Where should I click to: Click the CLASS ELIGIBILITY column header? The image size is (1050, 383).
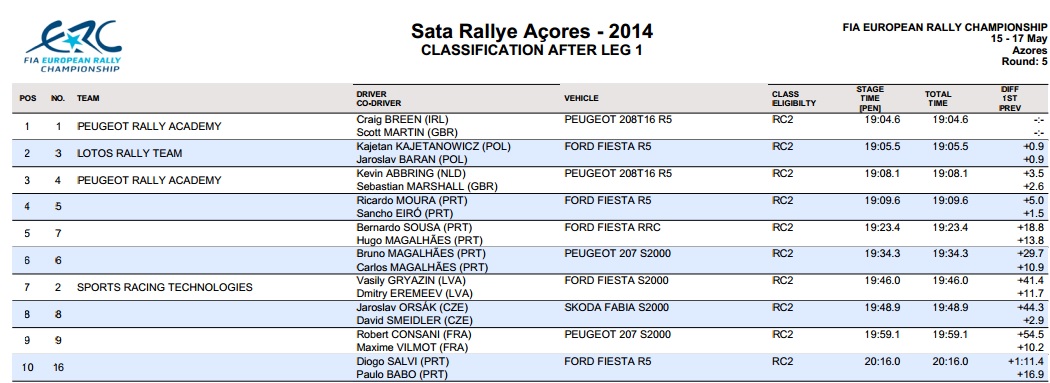coord(794,98)
